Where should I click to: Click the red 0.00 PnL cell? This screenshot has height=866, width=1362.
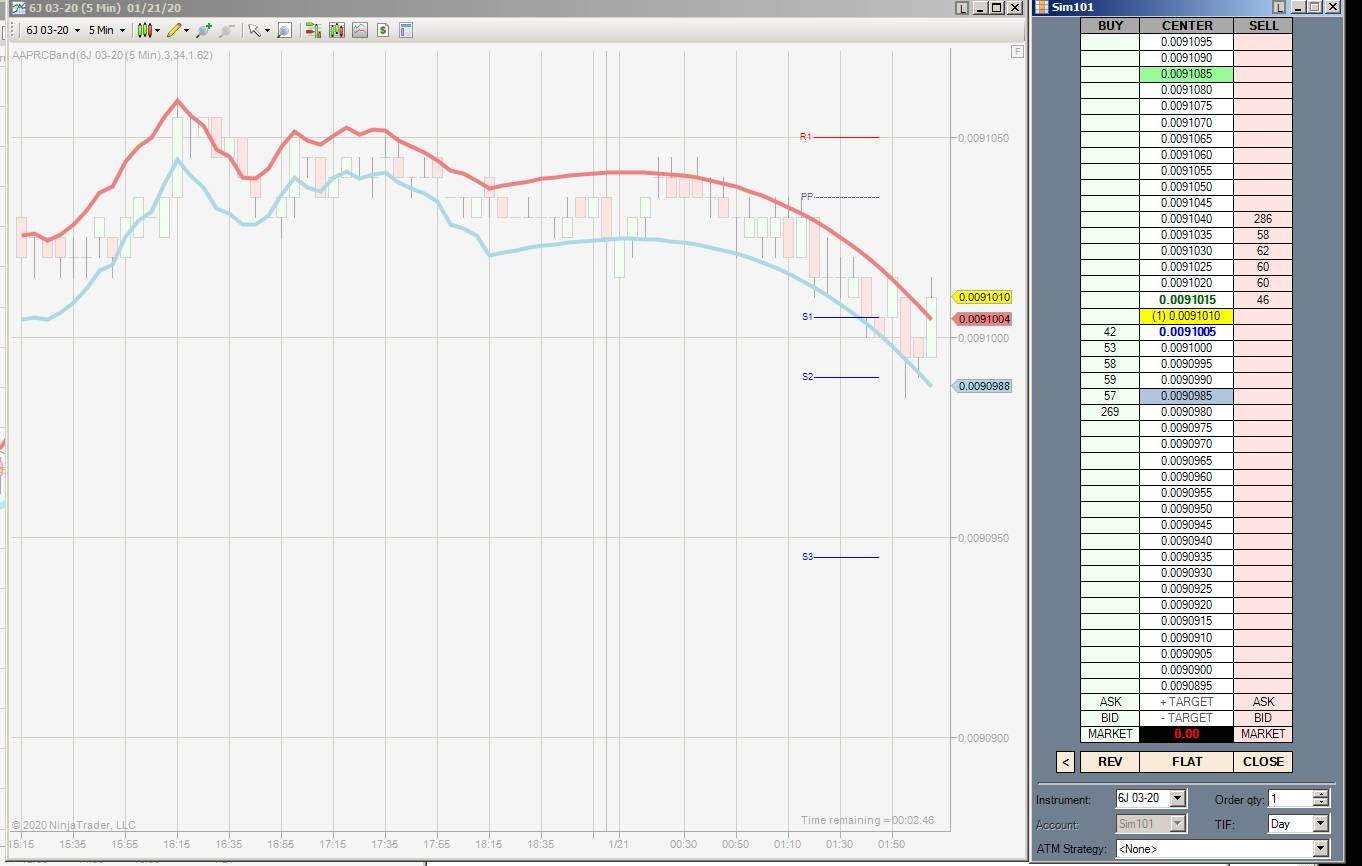pyautogui.click(x=1187, y=734)
